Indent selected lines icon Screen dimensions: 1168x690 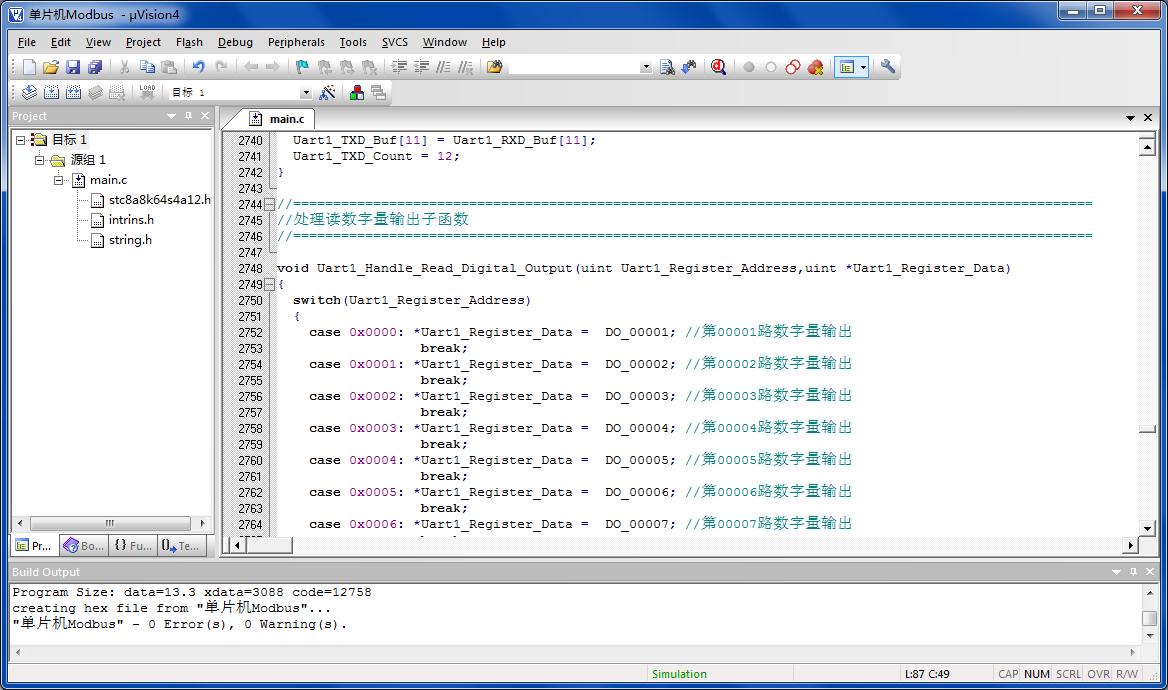(x=399, y=67)
